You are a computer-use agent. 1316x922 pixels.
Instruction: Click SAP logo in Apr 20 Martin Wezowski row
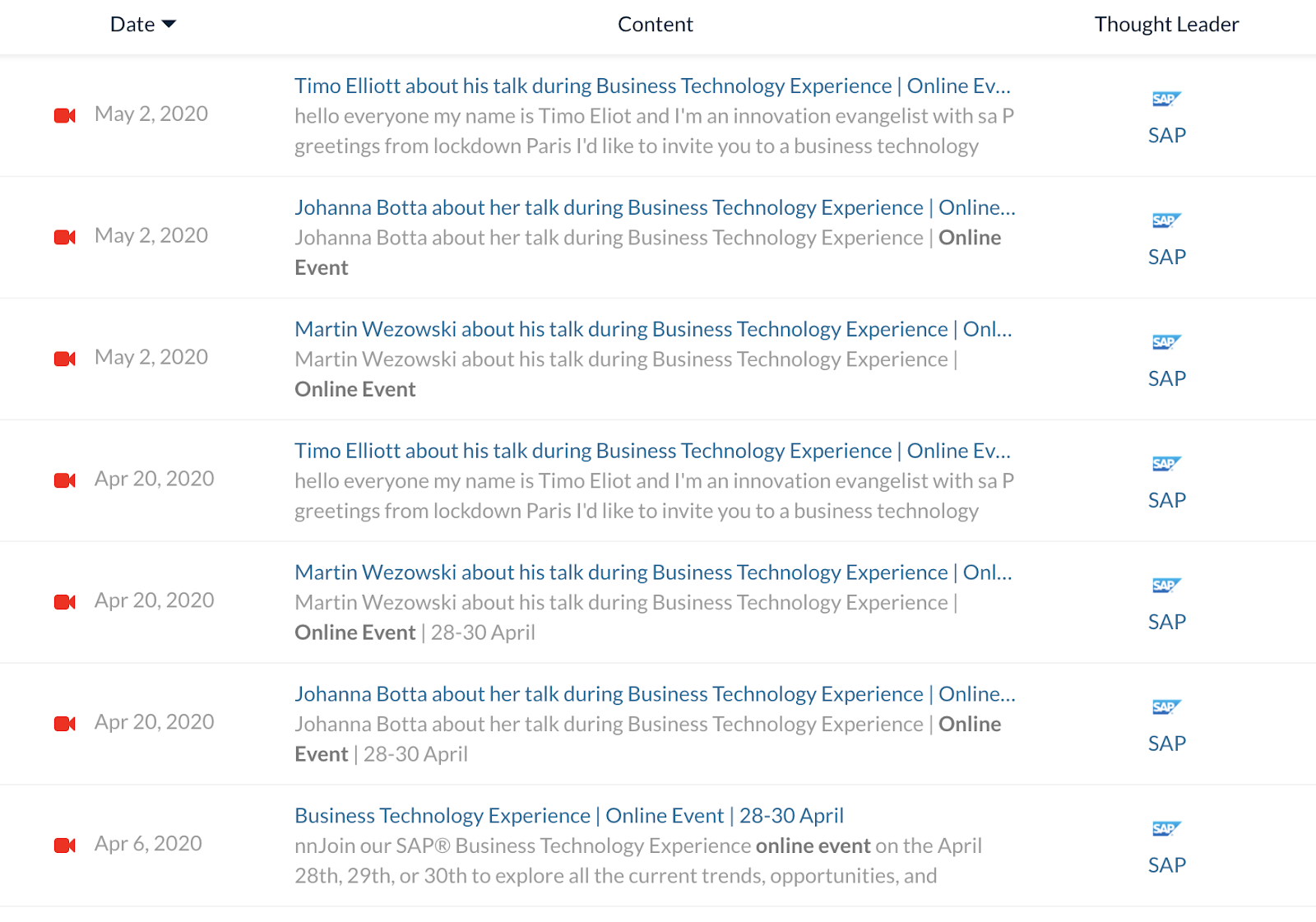point(1166,586)
